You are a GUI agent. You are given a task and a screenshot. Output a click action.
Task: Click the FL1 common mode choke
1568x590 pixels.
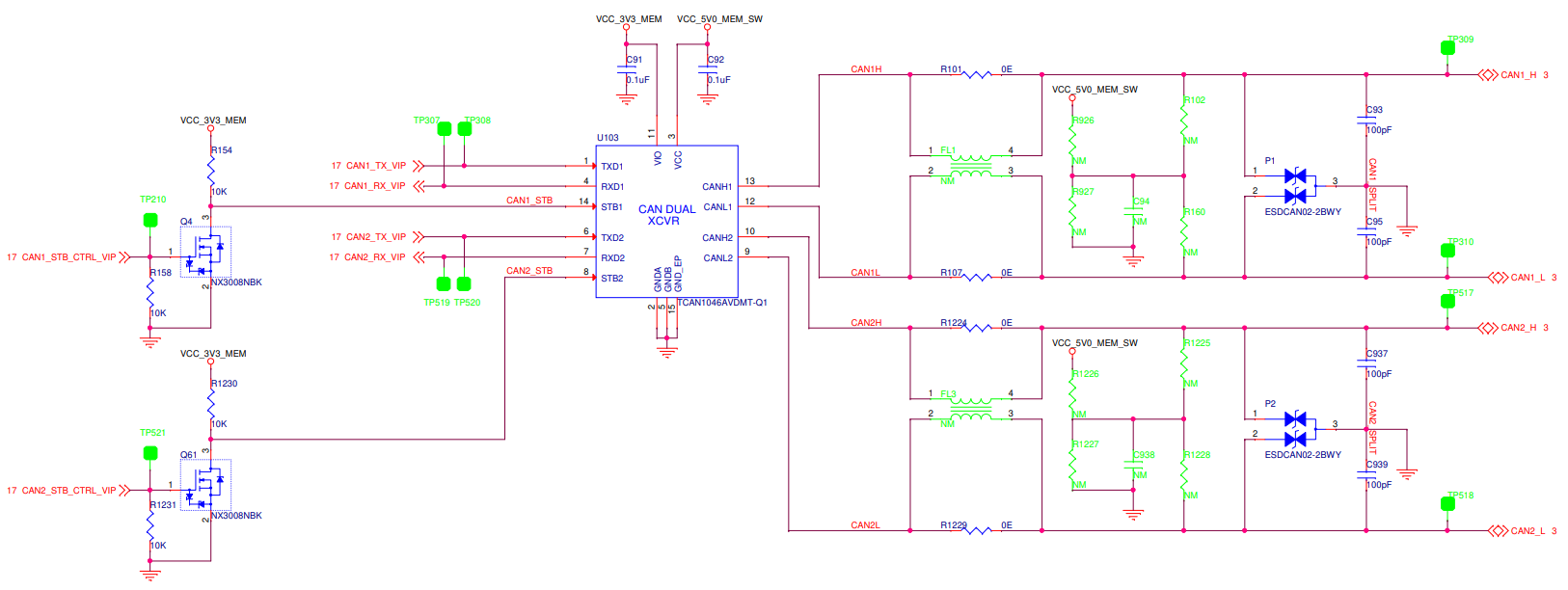[970, 166]
